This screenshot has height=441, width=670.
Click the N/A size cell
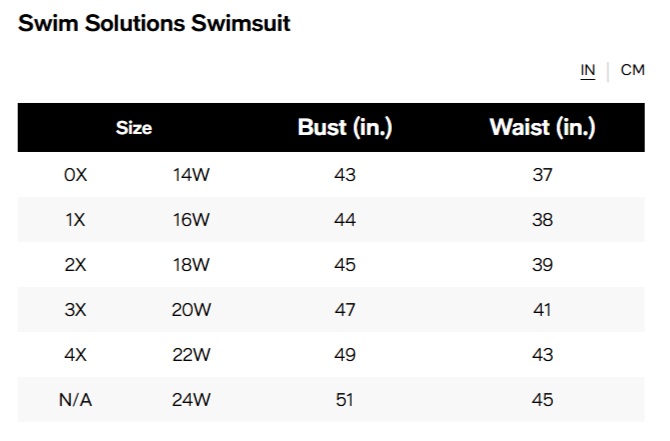click(x=76, y=400)
